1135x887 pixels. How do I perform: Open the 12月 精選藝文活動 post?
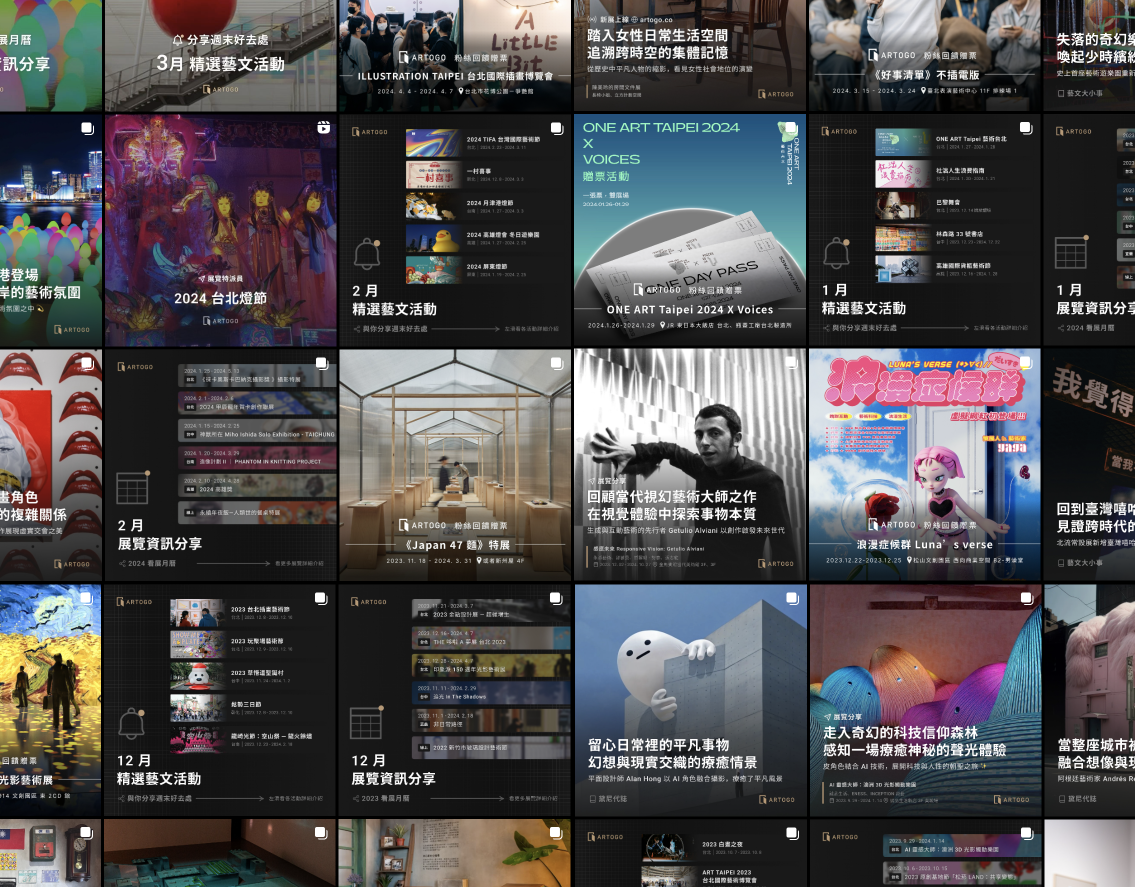click(x=220, y=700)
